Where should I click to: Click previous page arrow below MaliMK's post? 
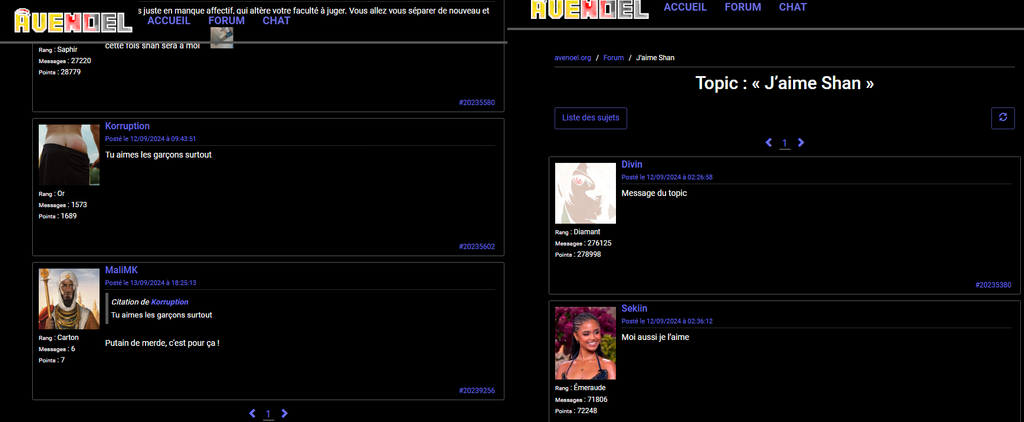252,413
